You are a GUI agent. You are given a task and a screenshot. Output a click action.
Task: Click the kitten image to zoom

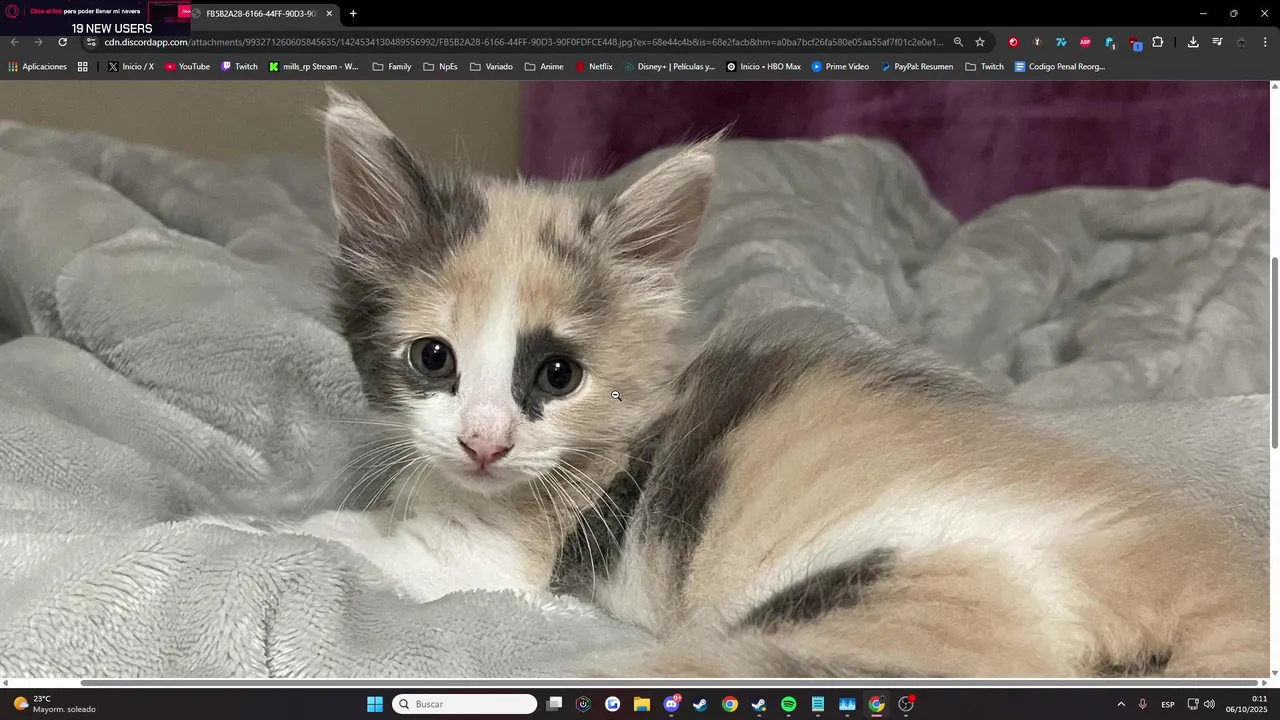point(634,379)
